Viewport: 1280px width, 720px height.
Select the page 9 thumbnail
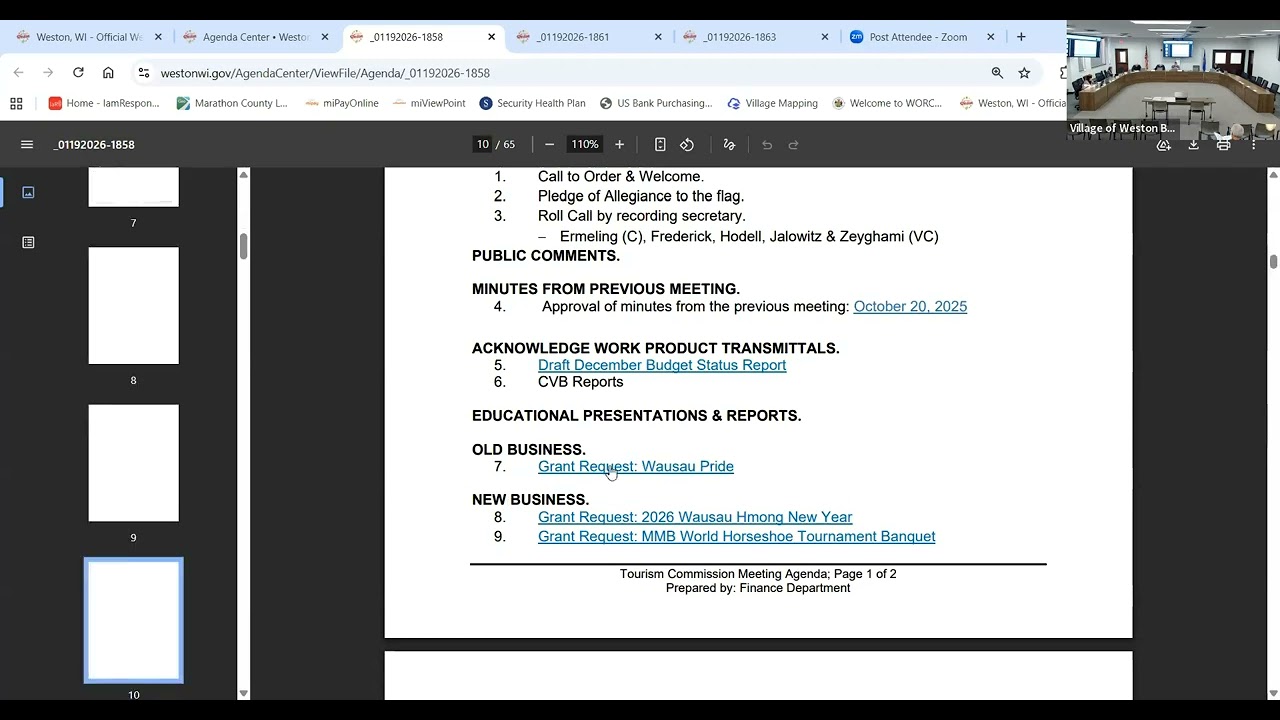(133, 463)
